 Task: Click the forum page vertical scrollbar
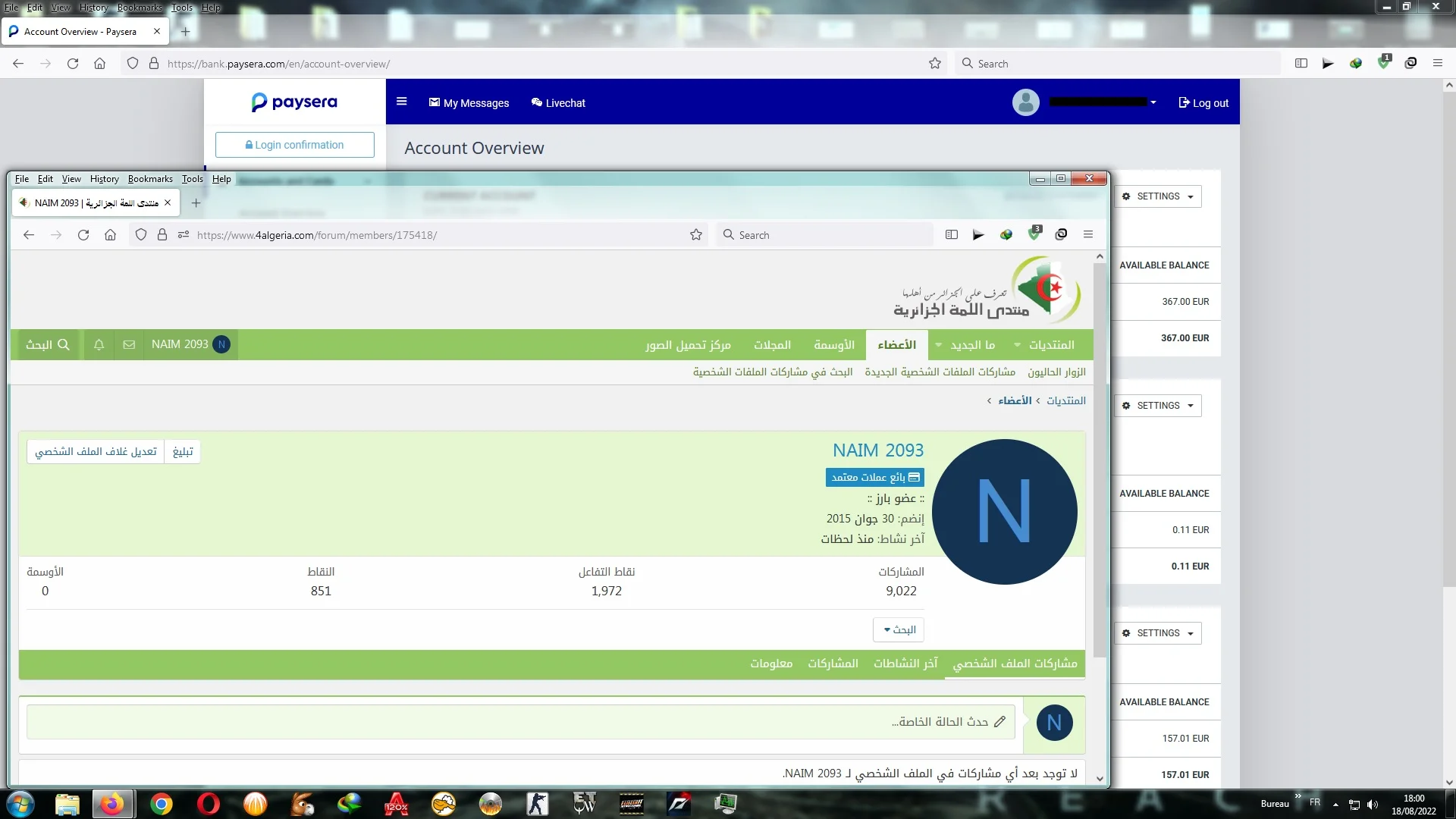pos(1100,455)
